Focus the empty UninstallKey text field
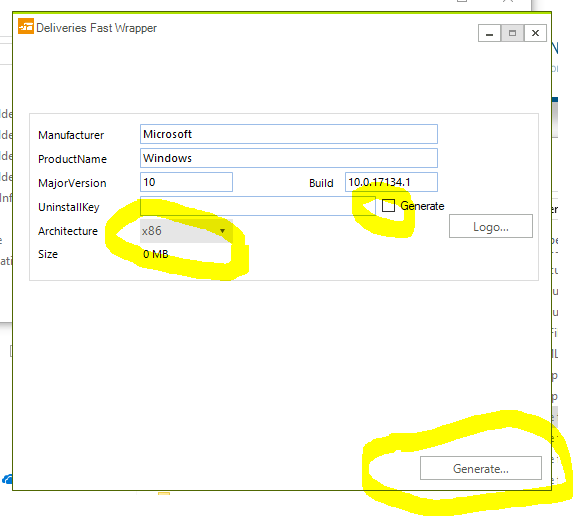 [258, 206]
